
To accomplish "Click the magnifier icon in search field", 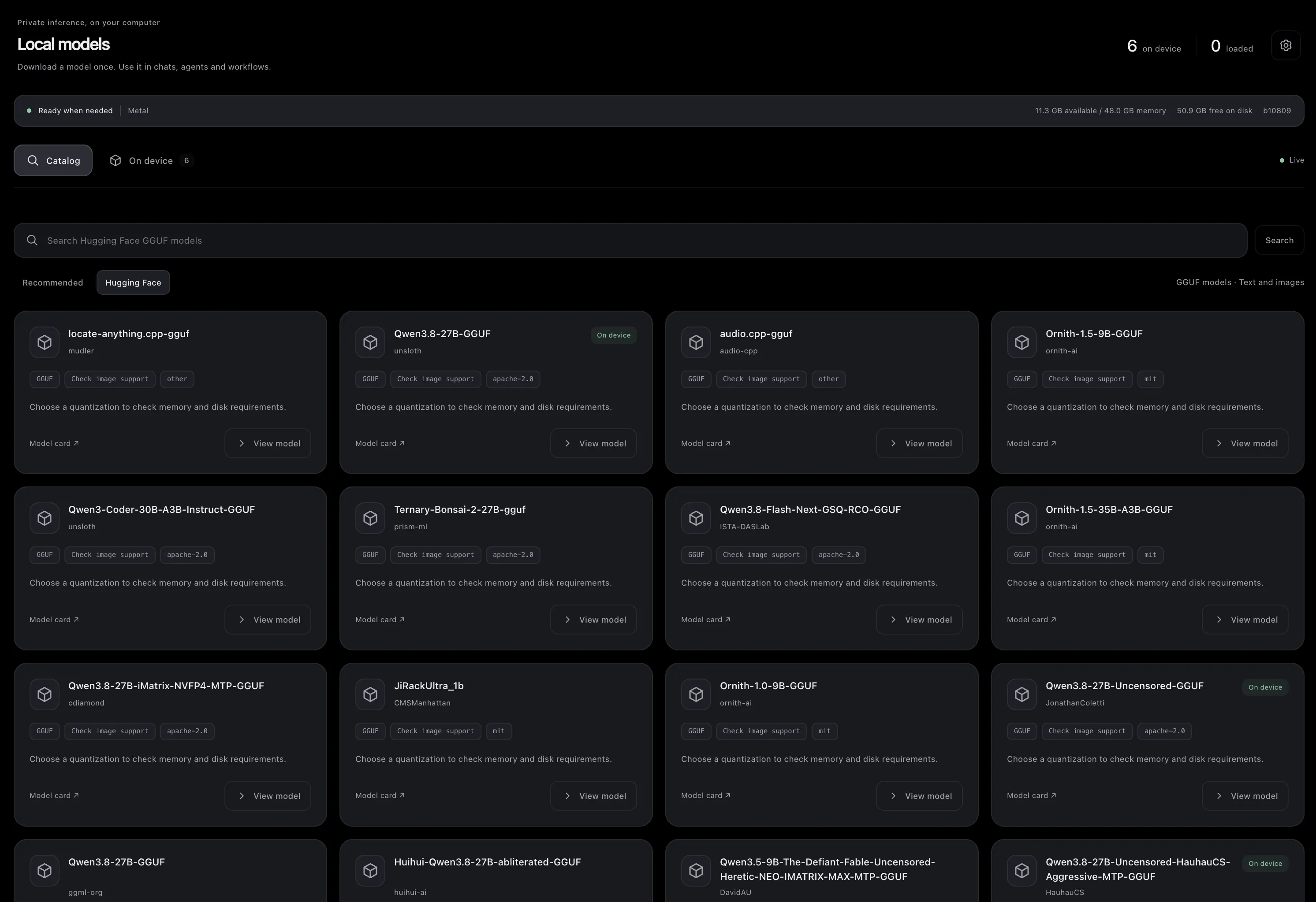I will [x=32, y=241].
